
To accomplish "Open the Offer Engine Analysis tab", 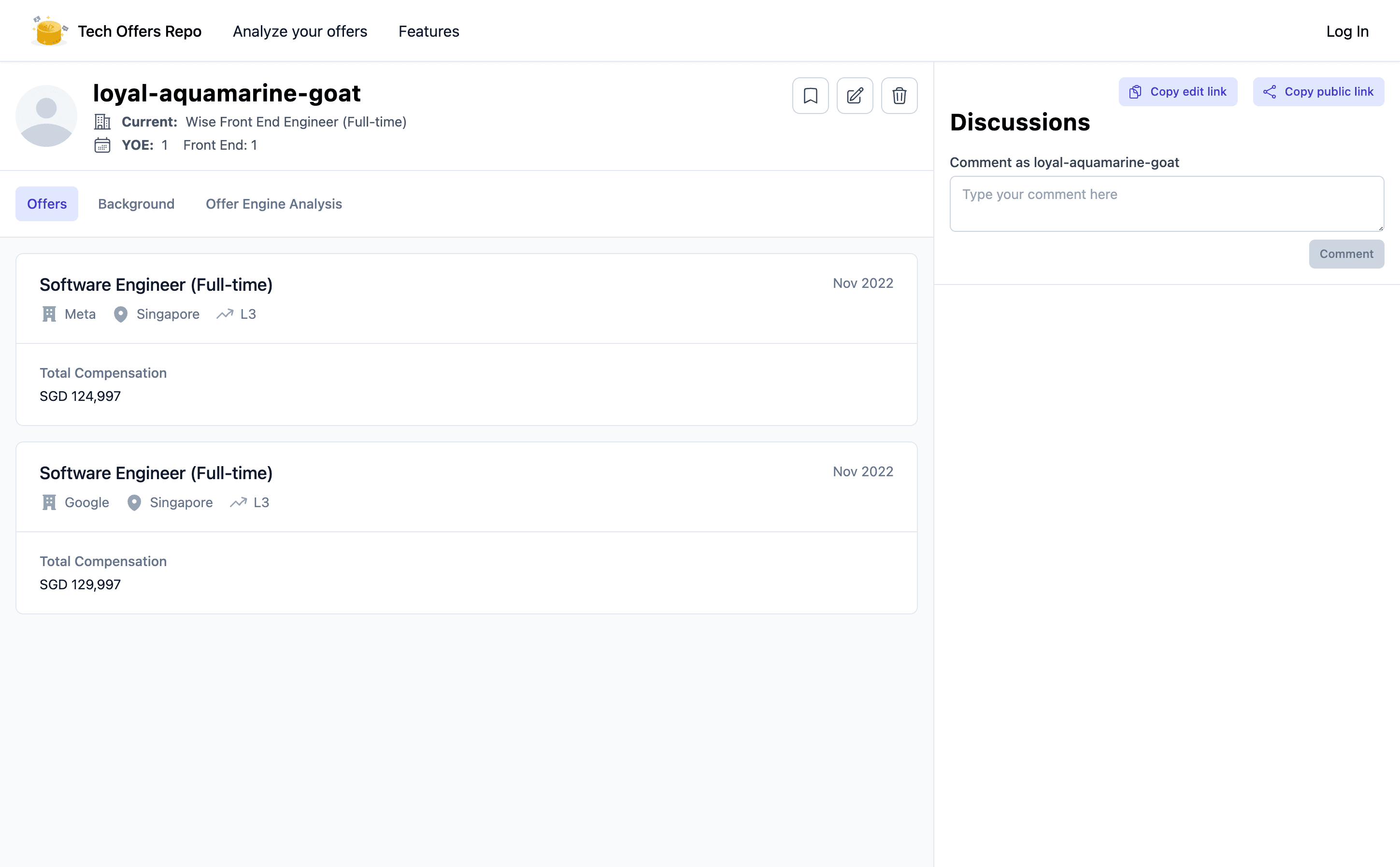I will click(273, 204).
